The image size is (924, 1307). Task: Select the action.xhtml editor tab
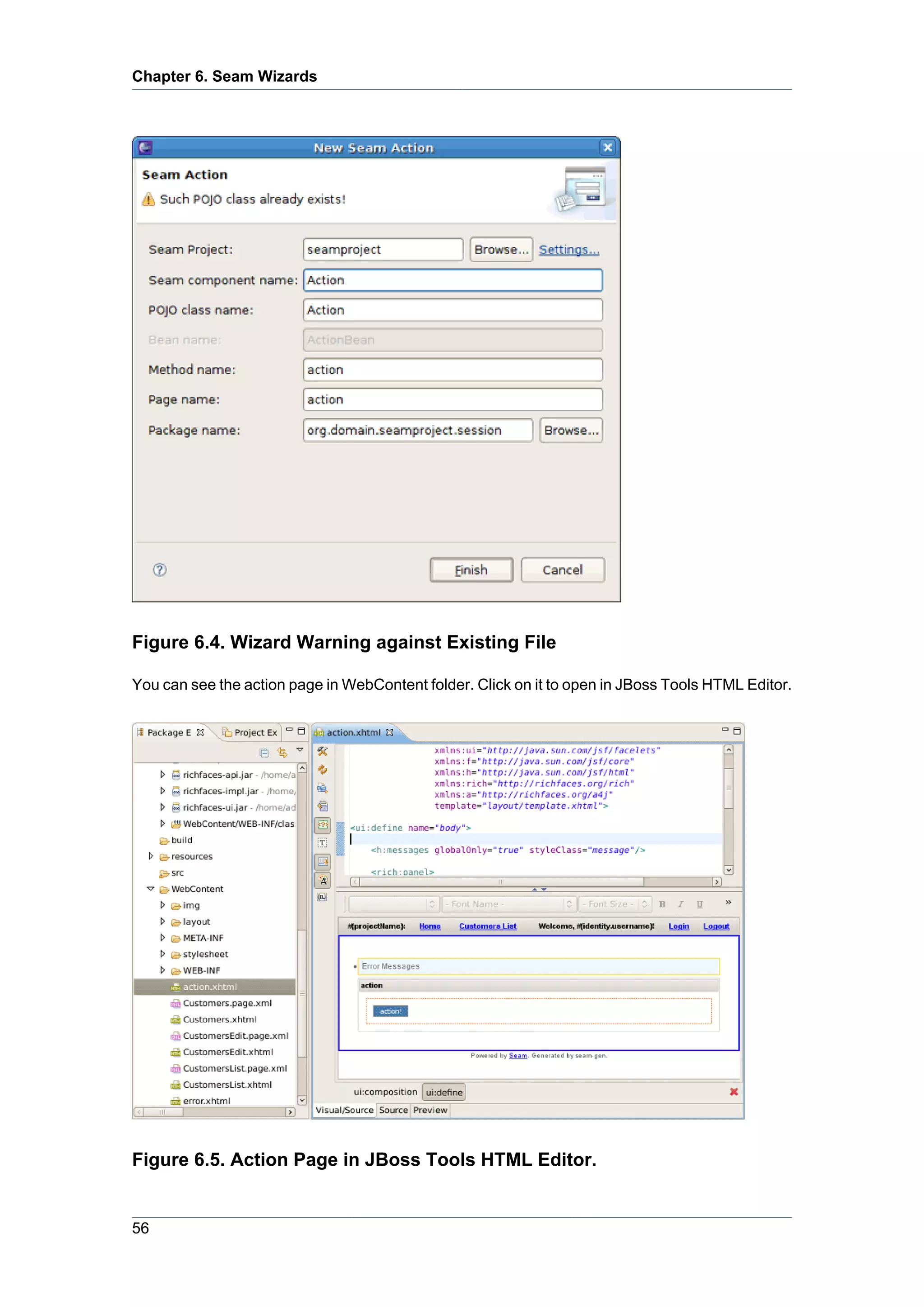tap(353, 732)
